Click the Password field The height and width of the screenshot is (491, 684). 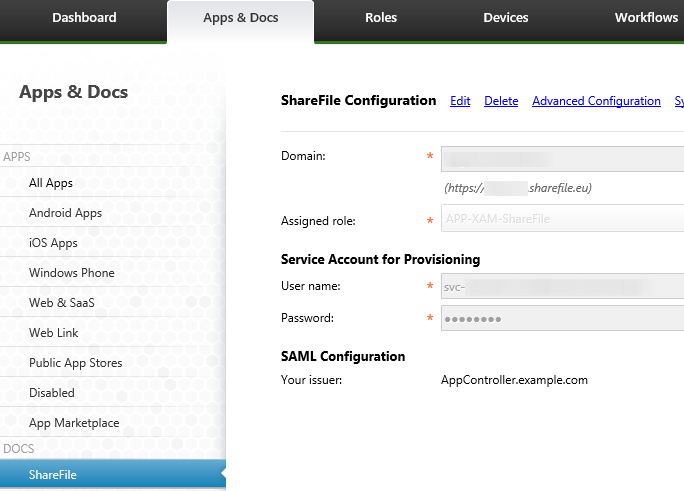[562, 318]
